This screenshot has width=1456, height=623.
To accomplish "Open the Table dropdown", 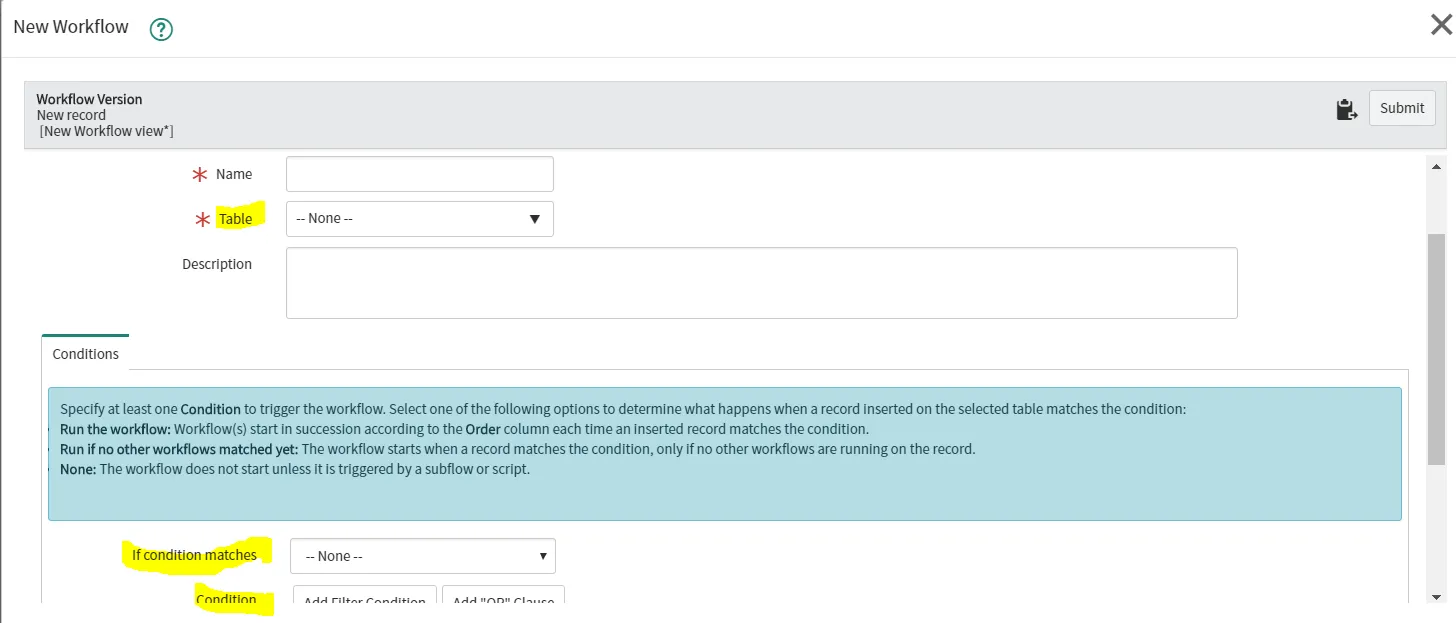I will (419, 219).
